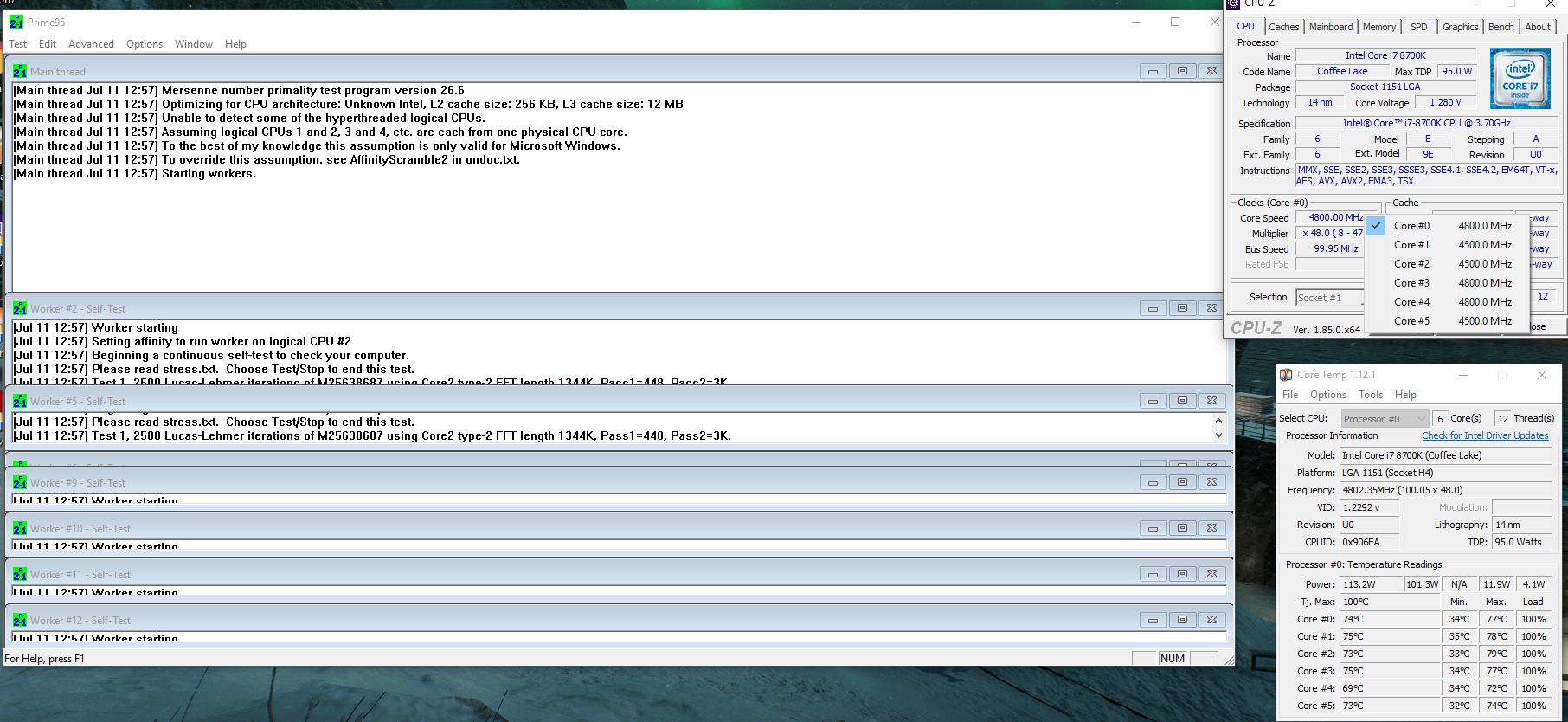Maximize the Worker #11 Self-Test window
Image resolution: width=1568 pixels, height=722 pixels.
click(x=1182, y=574)
